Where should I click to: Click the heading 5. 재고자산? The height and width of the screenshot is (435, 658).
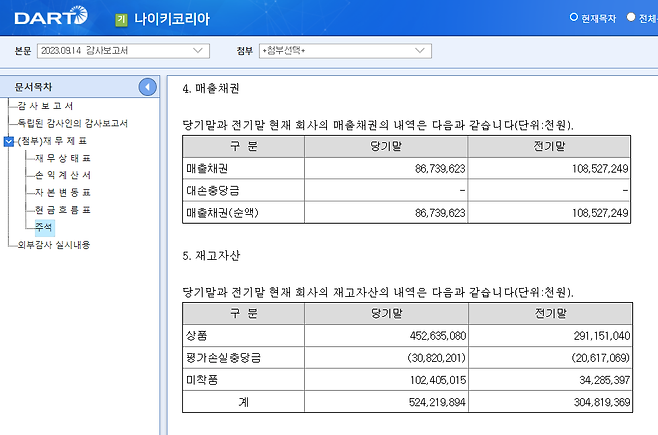coord(211,256)
